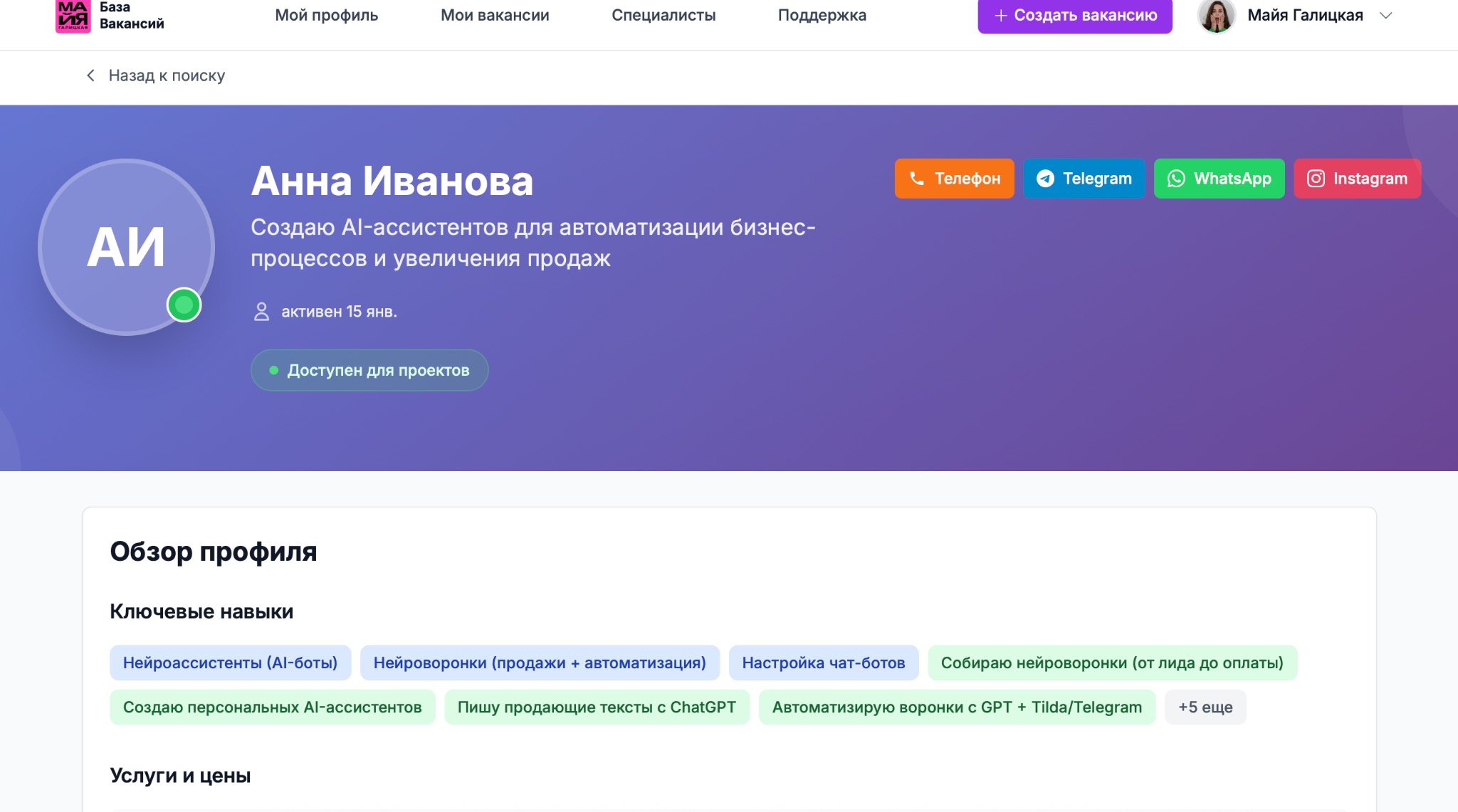Switch to Мои вакансии section
1458x812 pixels.
pos(495,15)
